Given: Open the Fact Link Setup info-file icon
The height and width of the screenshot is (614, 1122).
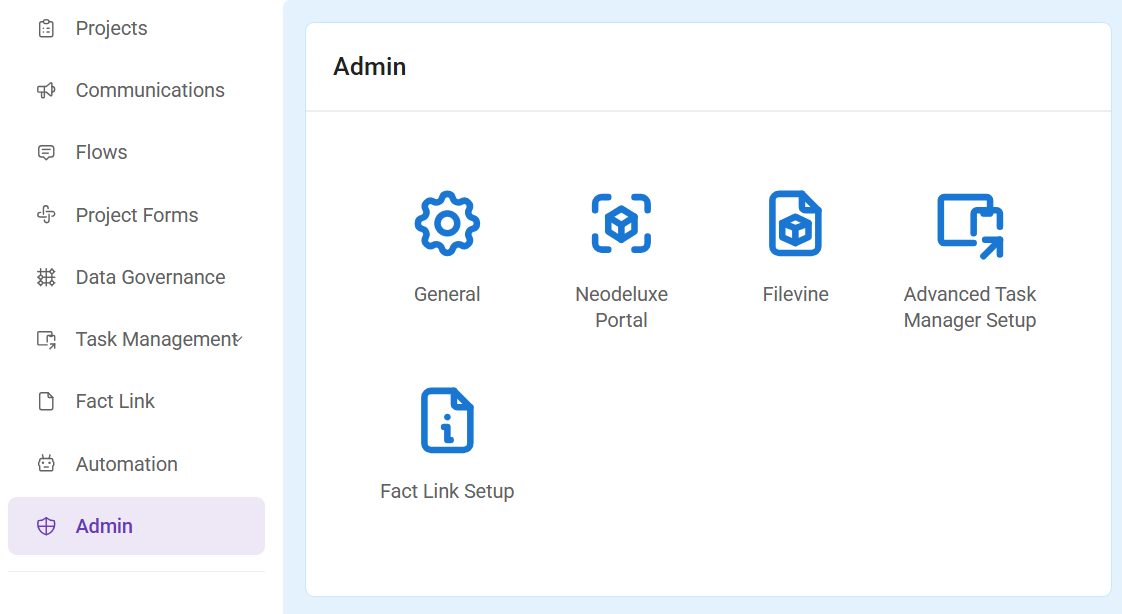Looking at the screenshot, I should pos(447,420).
